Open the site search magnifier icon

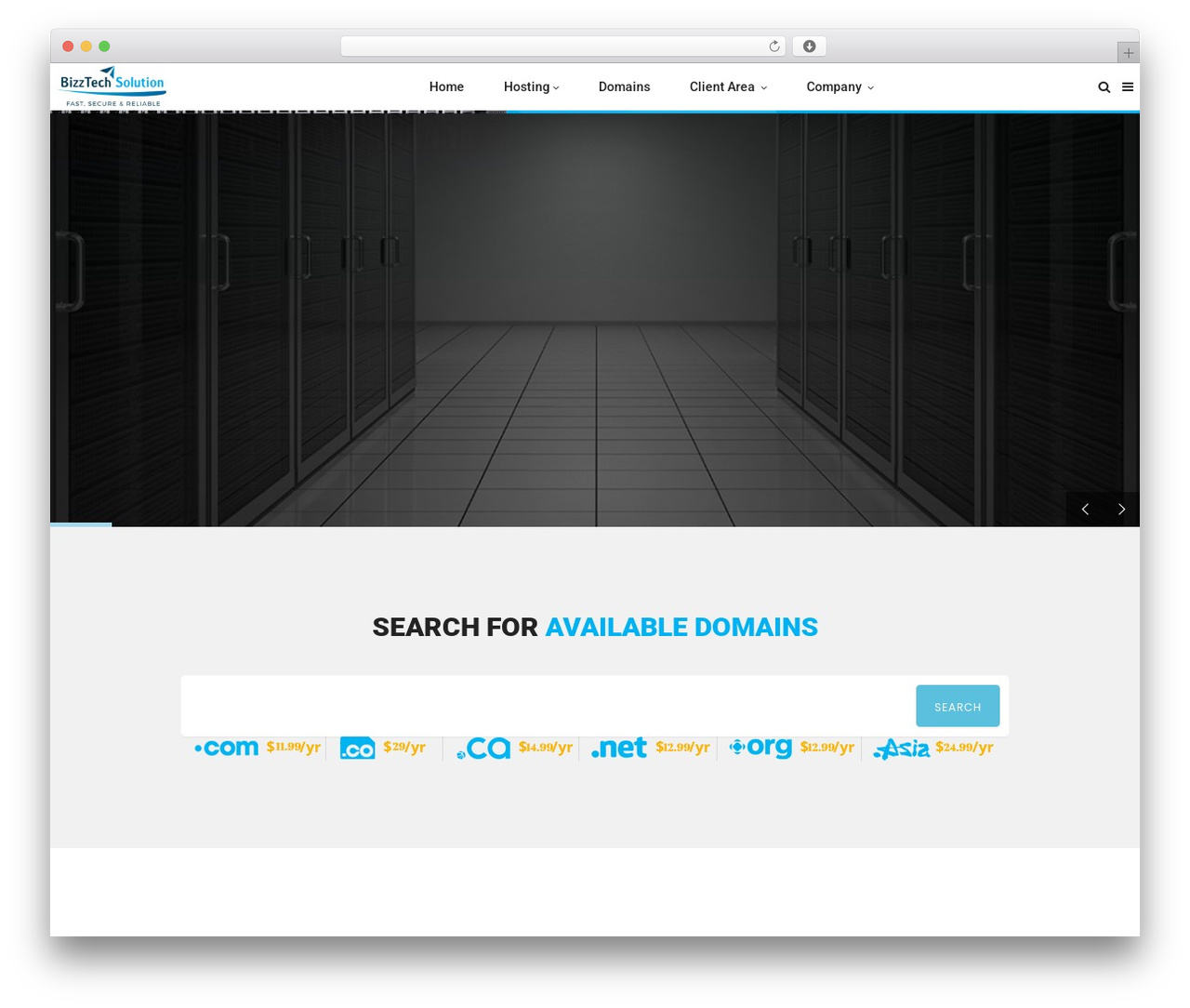click(x=1104, y=87)
